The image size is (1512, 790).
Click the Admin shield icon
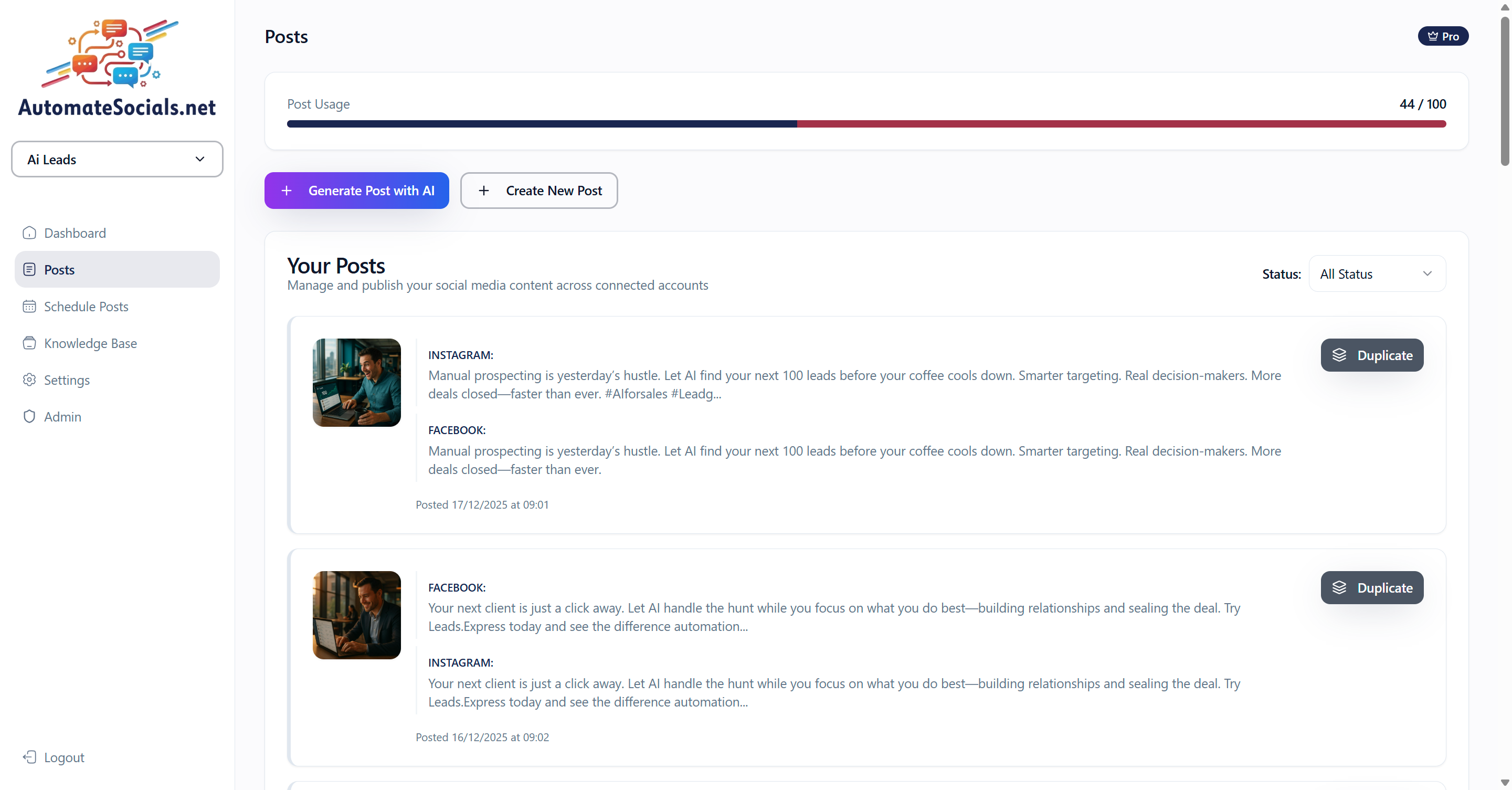(29, 417)
